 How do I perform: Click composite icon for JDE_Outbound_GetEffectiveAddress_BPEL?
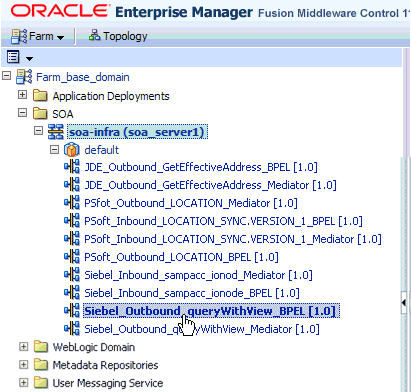tap(72, 166)
